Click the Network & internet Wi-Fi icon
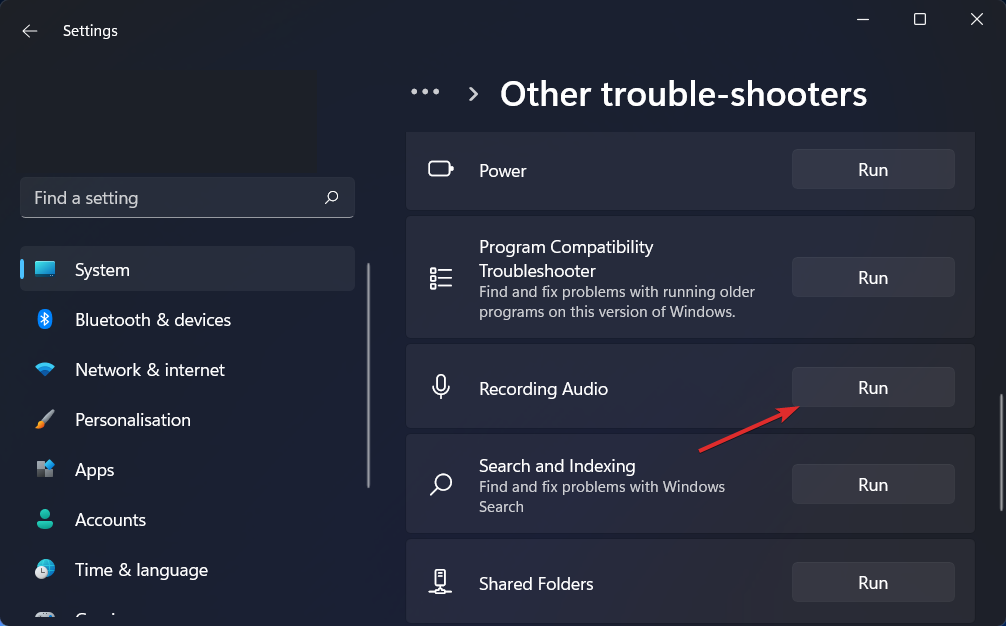Viewport: 1006px width, 626px height. pos(45,370)
